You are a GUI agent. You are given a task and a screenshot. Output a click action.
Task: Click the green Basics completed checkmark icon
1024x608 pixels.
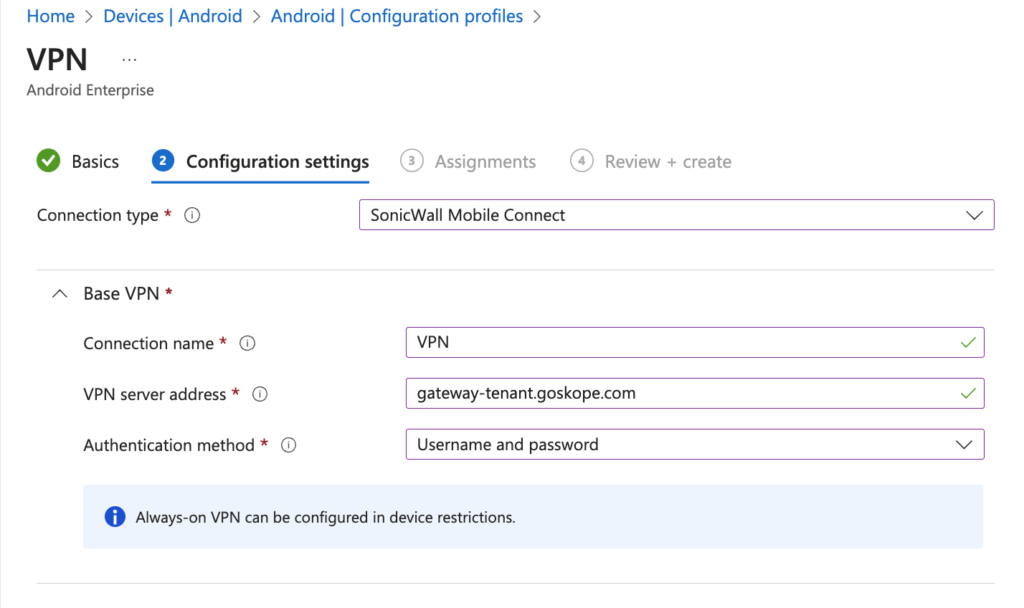pos(48,161)
